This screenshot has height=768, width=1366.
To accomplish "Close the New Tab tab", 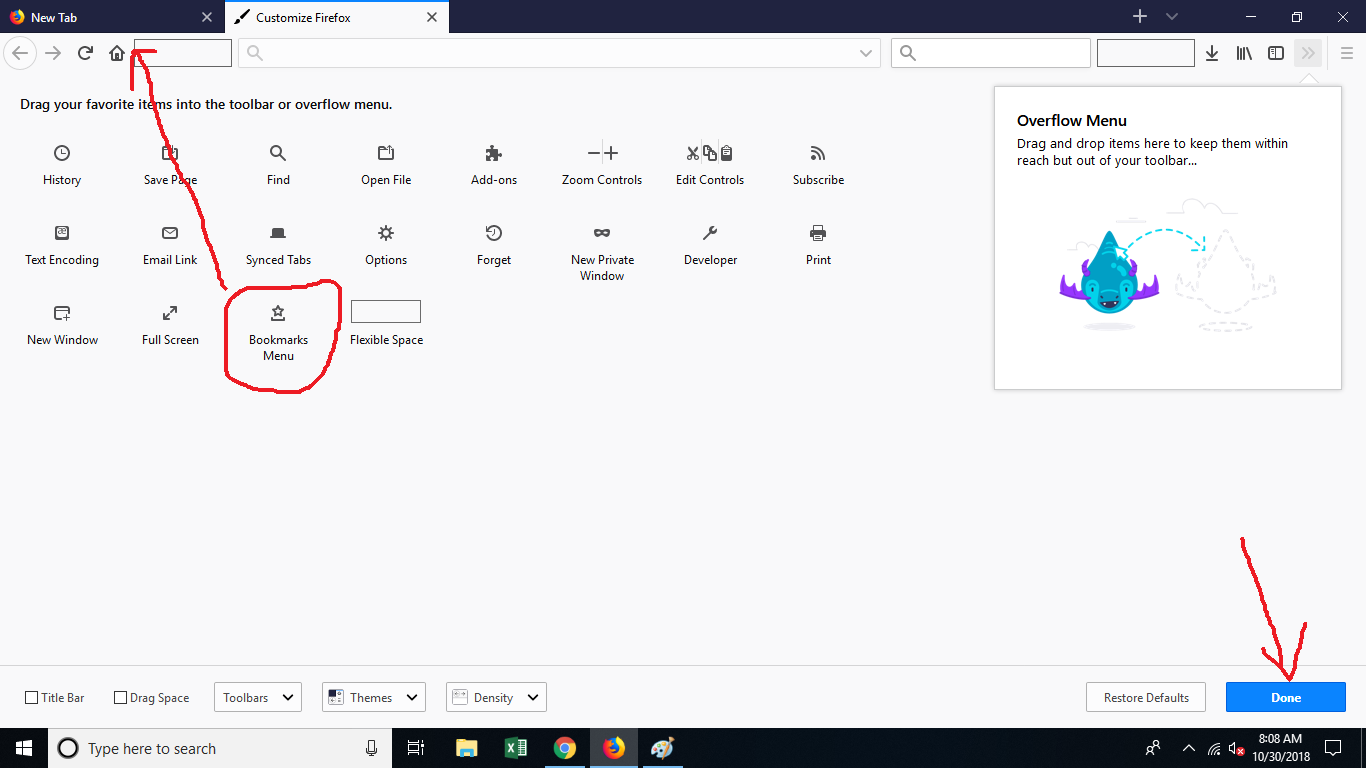I will (x=207, y=17).
